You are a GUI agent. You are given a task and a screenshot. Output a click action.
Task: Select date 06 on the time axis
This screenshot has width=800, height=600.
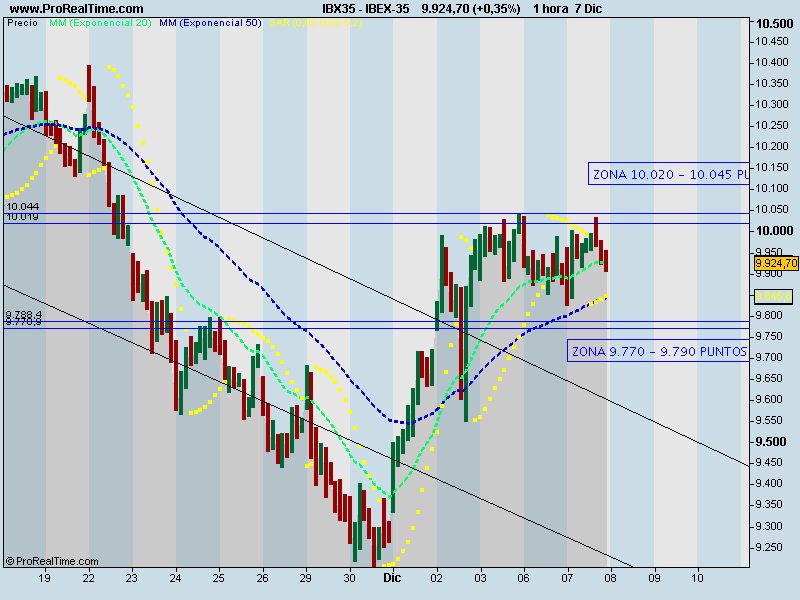[523, 578]
